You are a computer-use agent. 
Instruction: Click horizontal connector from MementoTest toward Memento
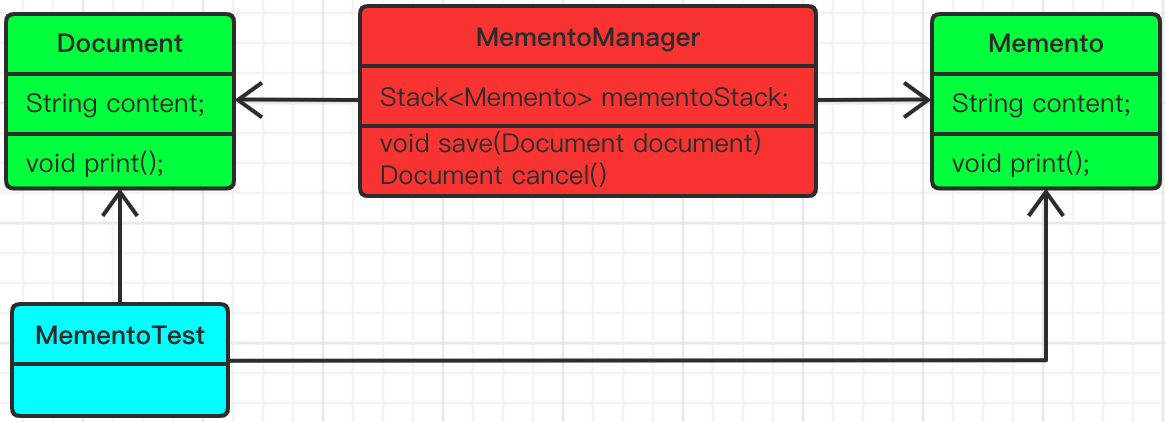click(x=640, y=360)
